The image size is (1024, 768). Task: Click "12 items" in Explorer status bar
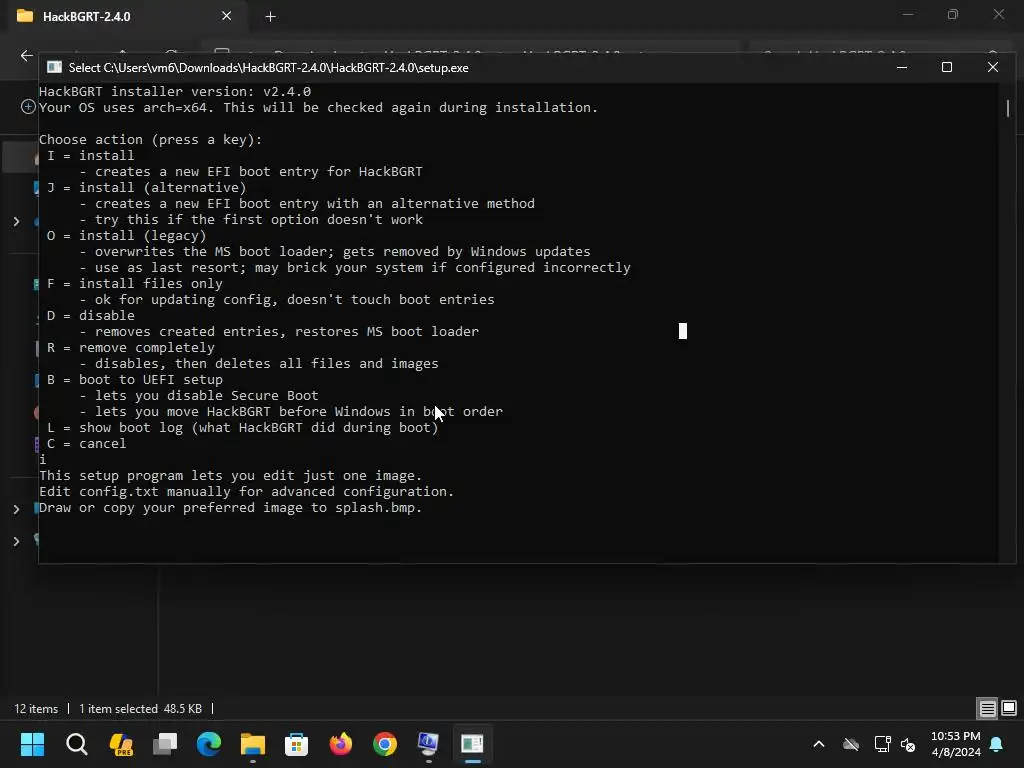tap(36, 709)
